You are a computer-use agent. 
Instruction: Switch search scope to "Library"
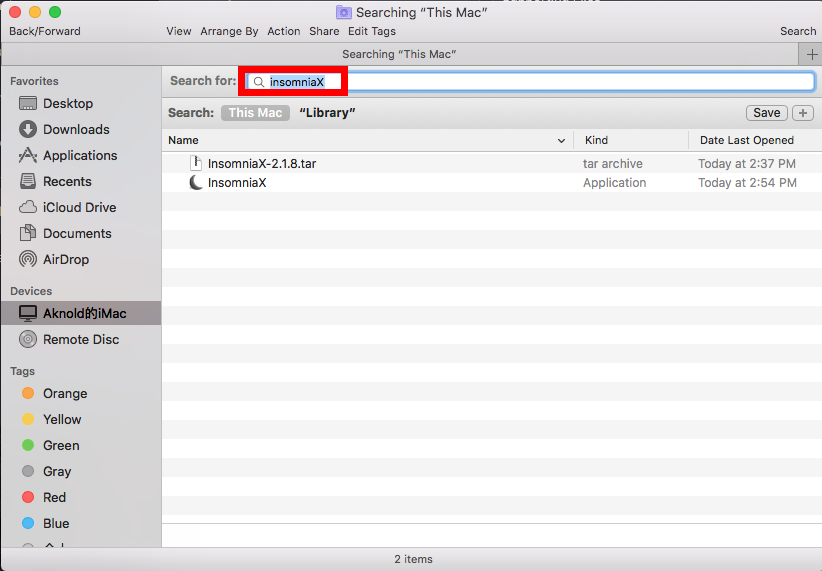click(327, 113)
